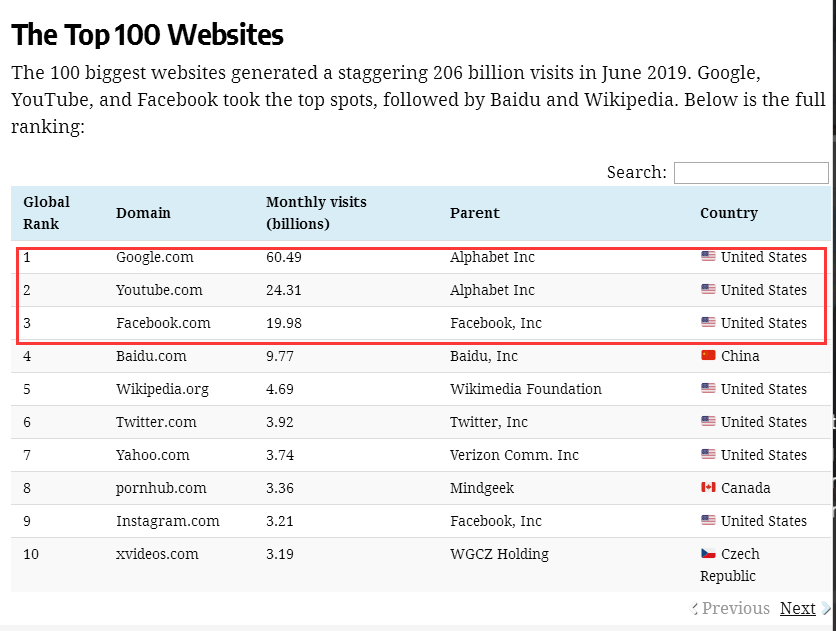
Task: Focus the Search input field
Action: (x=751, y=173)
